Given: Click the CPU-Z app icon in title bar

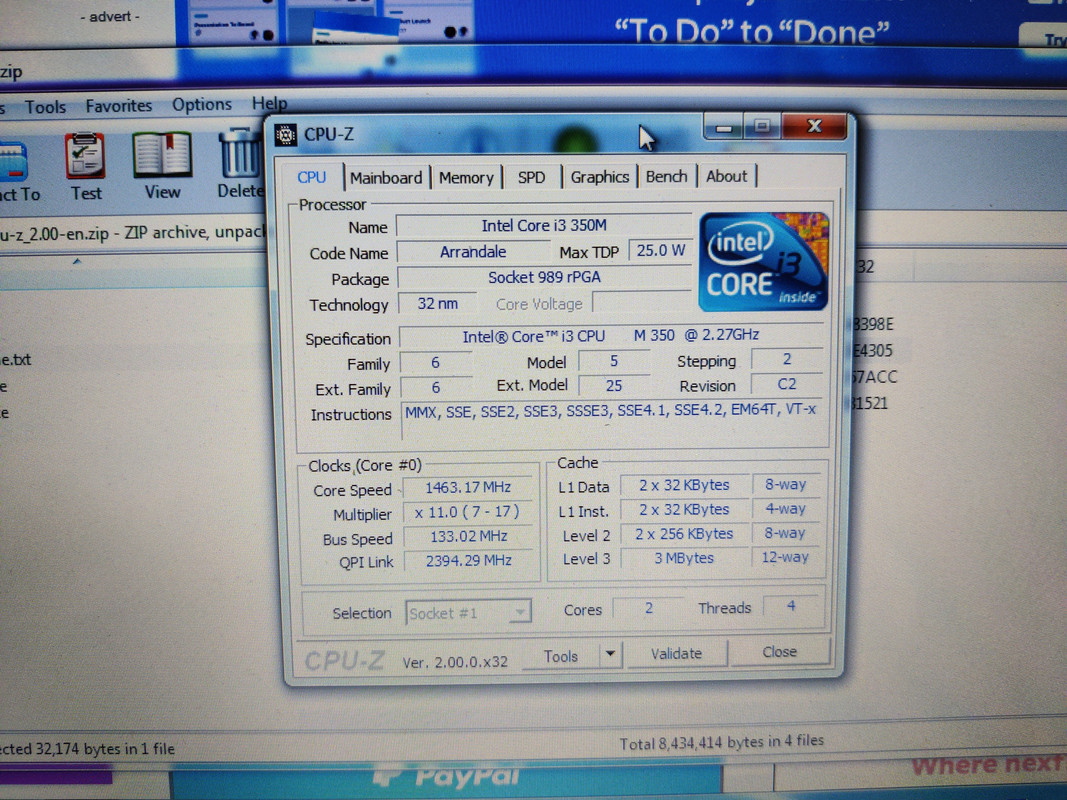Looking at the screenshot, I should click(286, 135).
